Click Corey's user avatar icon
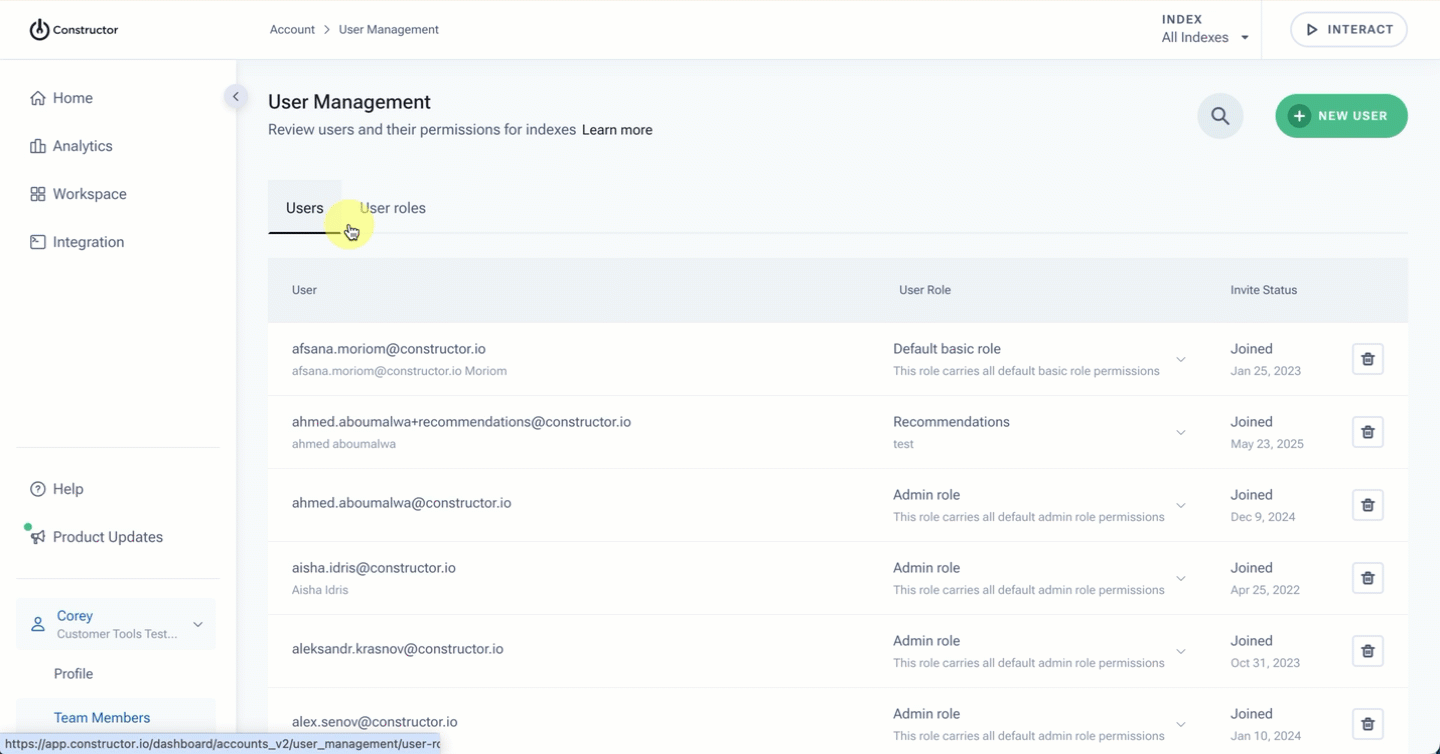This screenshot has width=1440, height=754. click(x=38, y=624)
